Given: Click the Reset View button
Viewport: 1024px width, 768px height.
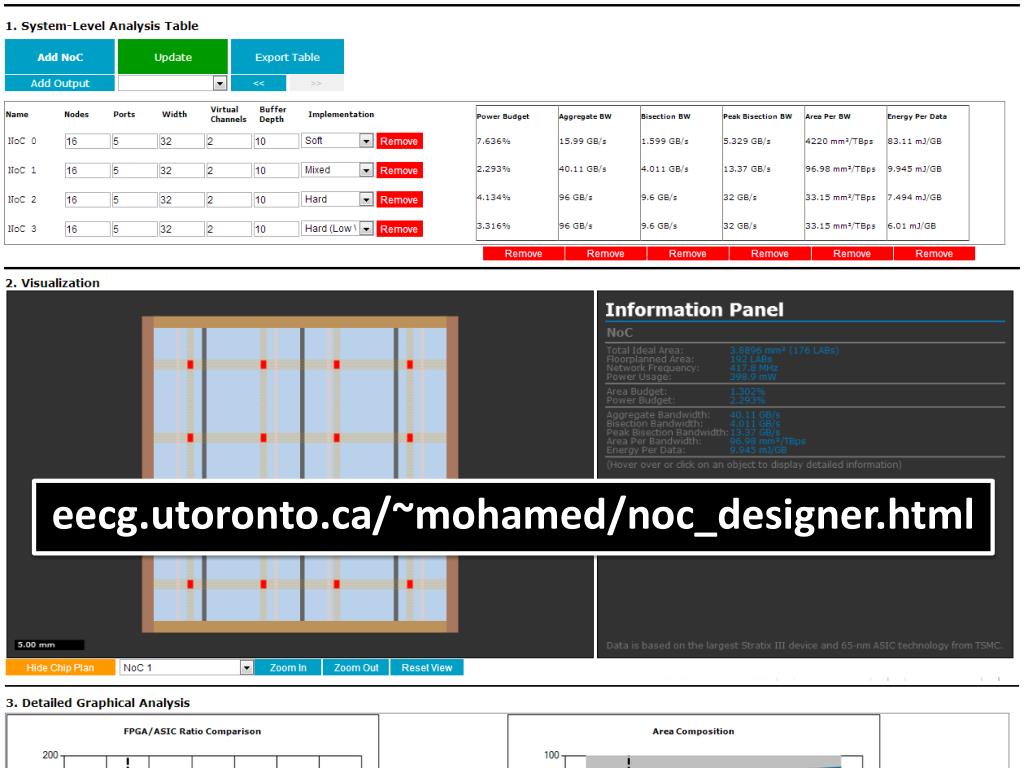Looking at the screenshot, I should pos(426,667).
